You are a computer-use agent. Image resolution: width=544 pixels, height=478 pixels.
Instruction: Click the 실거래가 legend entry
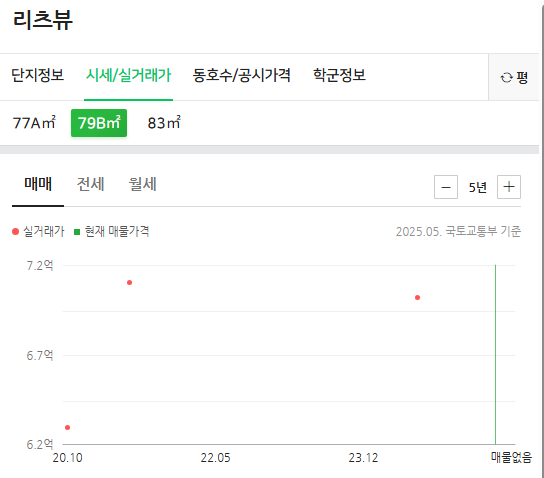(x=38, y=231)
